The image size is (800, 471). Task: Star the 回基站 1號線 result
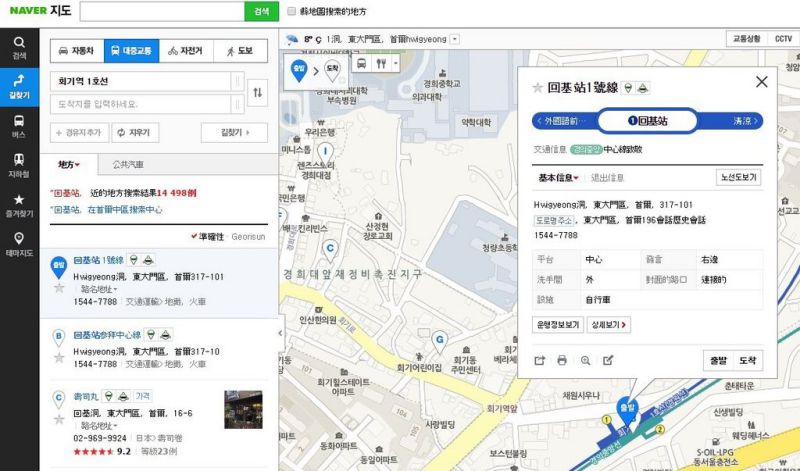coord(59,288)
